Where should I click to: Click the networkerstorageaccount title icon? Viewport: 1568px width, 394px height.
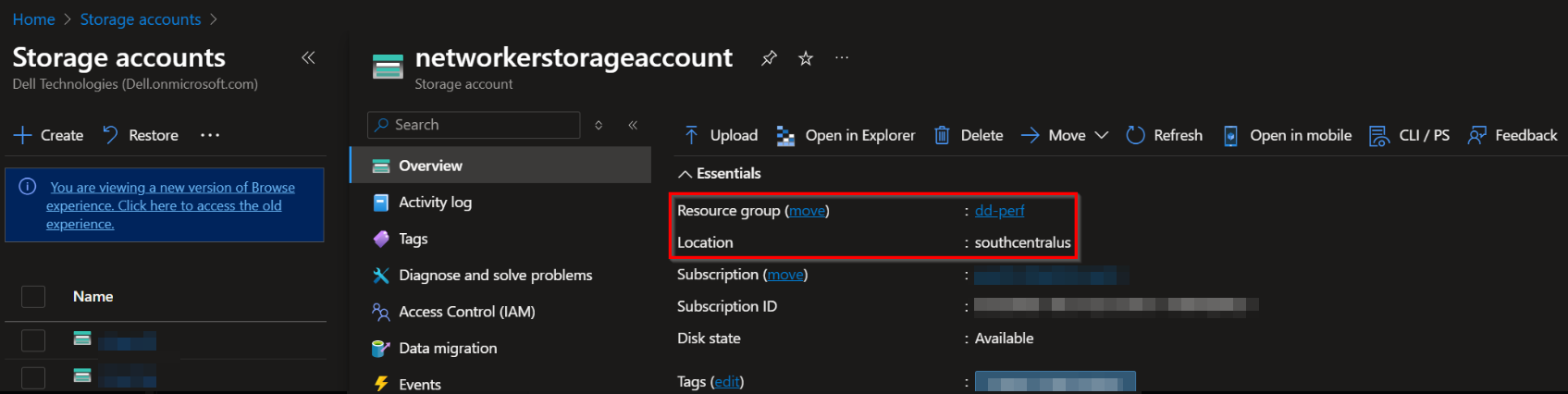[388, 67]
